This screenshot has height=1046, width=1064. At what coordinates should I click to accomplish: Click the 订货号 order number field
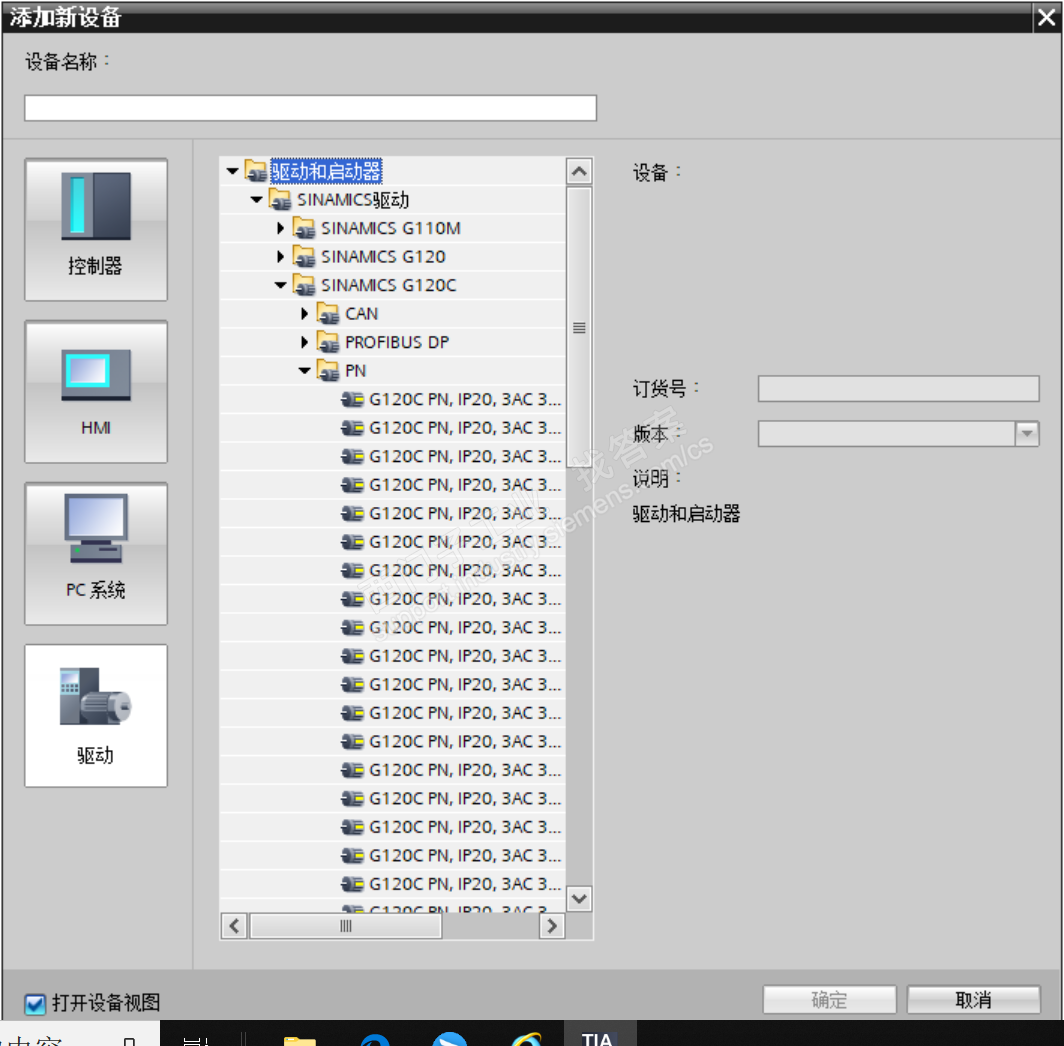(x=898, y=389)
